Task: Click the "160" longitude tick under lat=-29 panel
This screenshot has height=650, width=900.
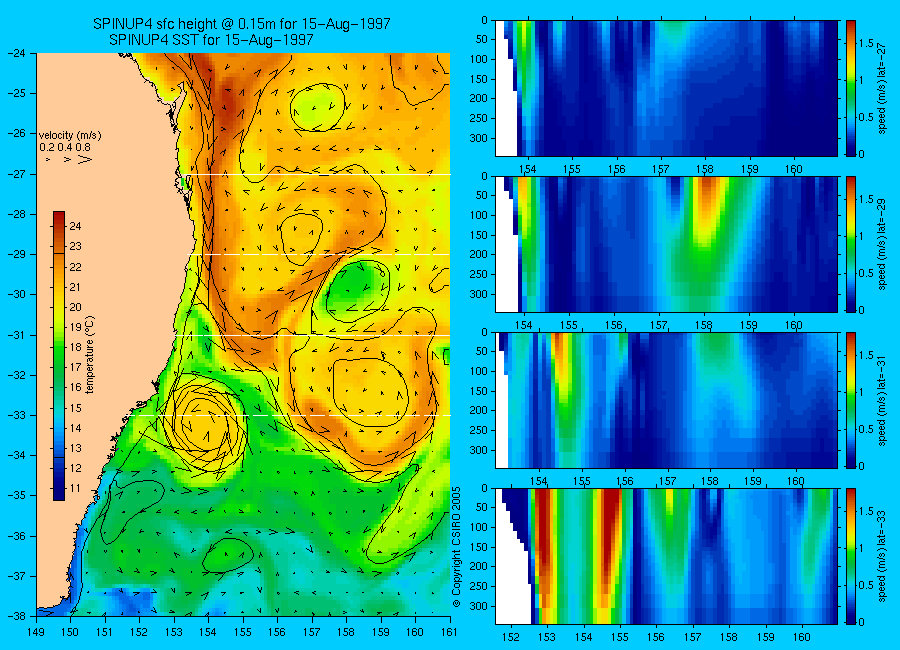Action: (x=794, y=326)
